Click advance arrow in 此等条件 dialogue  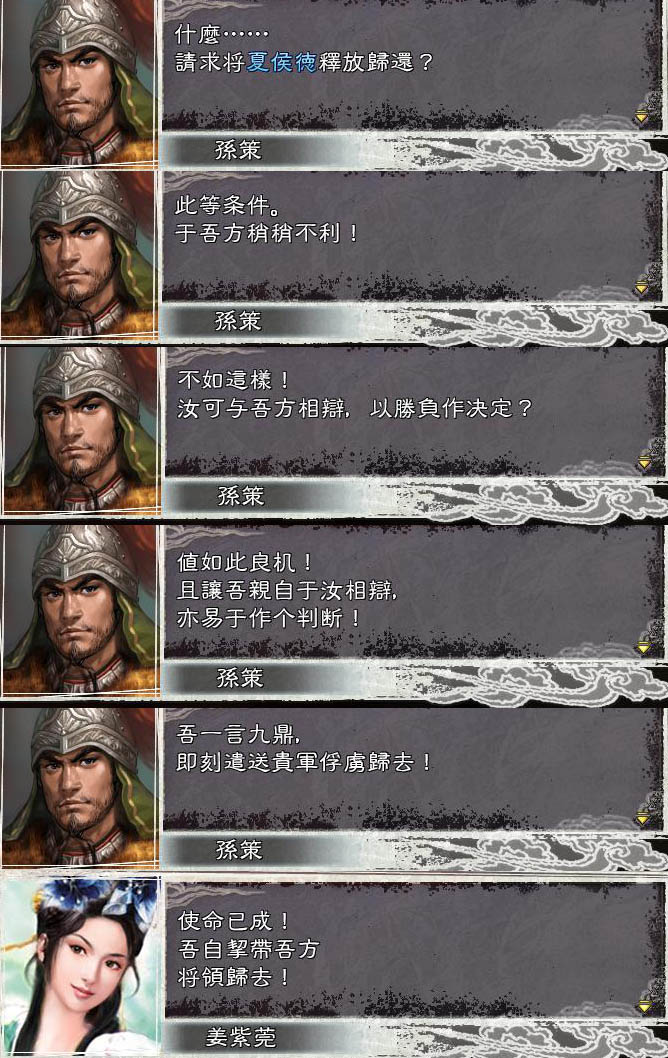(642, 287)
